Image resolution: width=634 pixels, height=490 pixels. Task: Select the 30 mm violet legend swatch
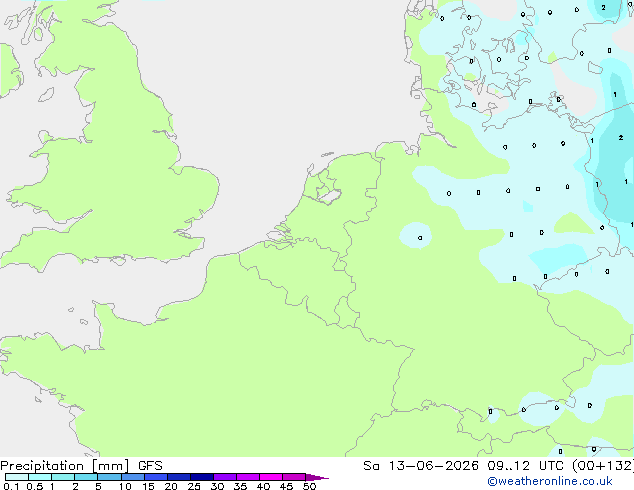(225, 477)
